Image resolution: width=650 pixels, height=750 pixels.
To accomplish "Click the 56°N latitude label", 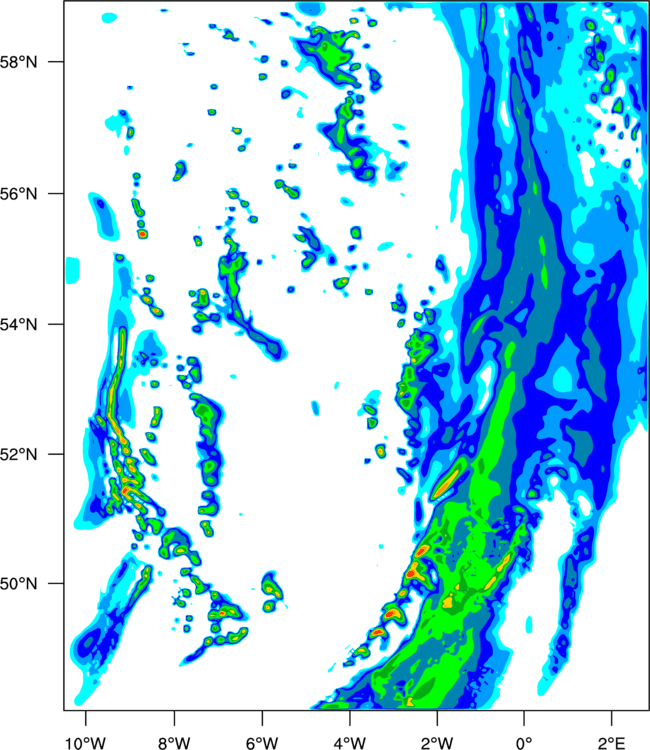I will (19, 194).
